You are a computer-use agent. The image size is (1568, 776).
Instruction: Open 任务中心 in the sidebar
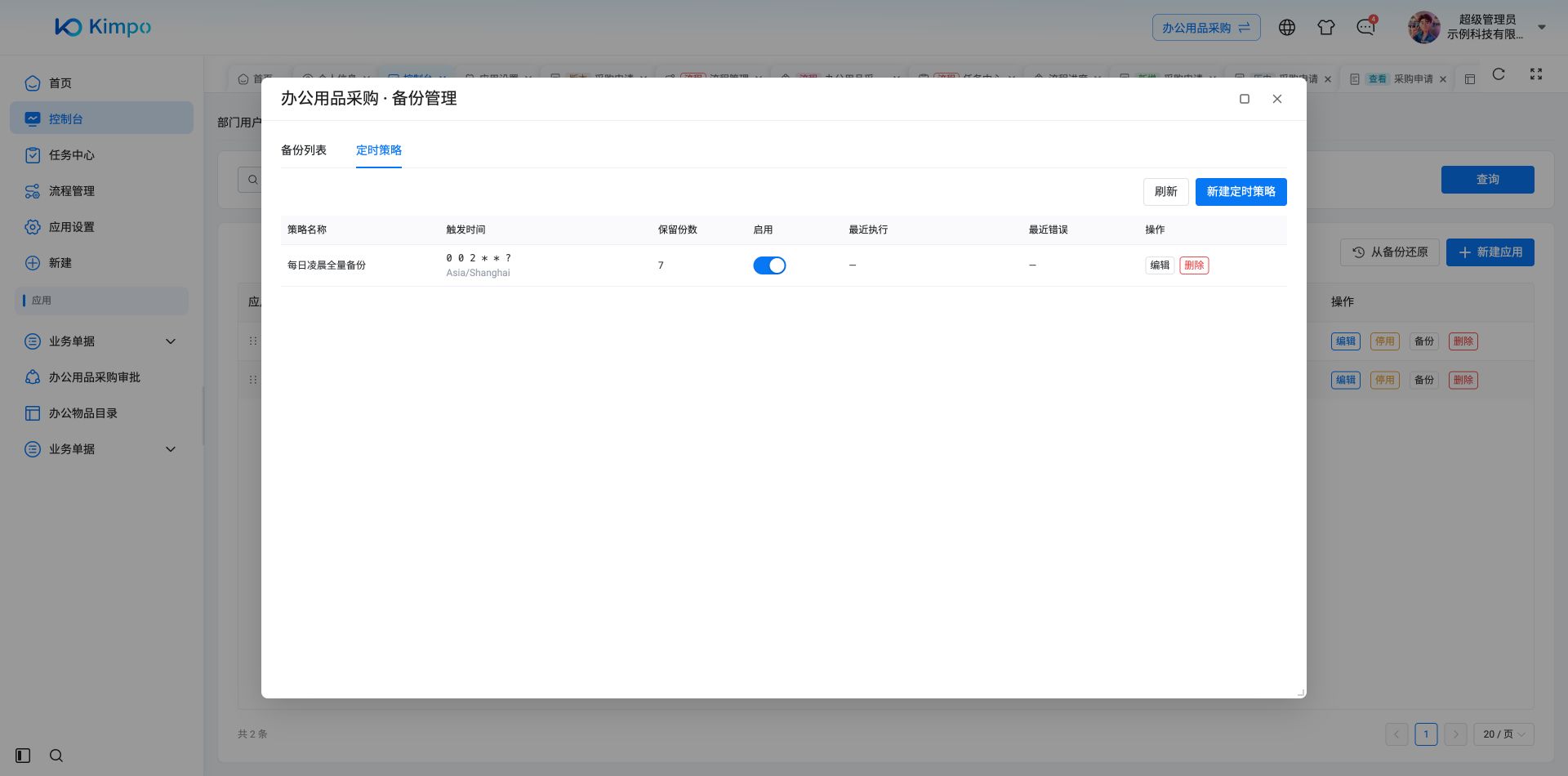coord(102,154)
